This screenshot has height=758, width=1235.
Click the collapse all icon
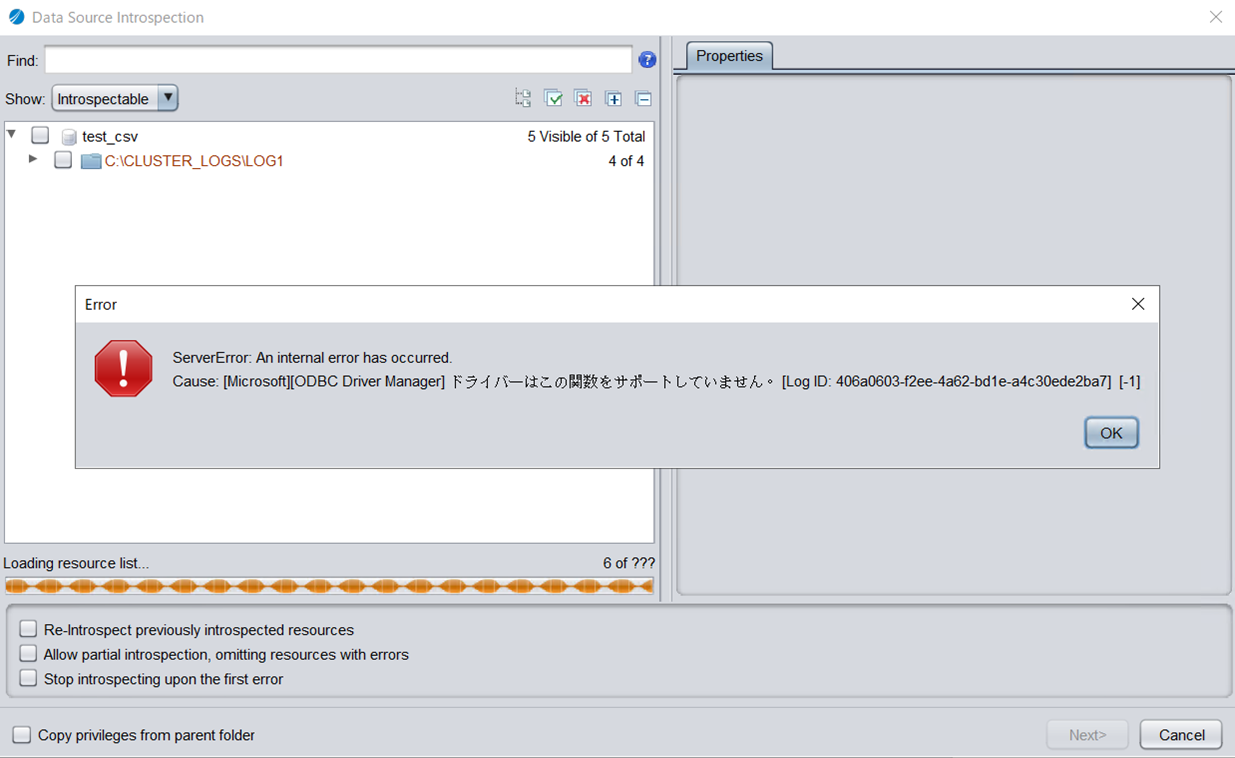coord(644,98)
